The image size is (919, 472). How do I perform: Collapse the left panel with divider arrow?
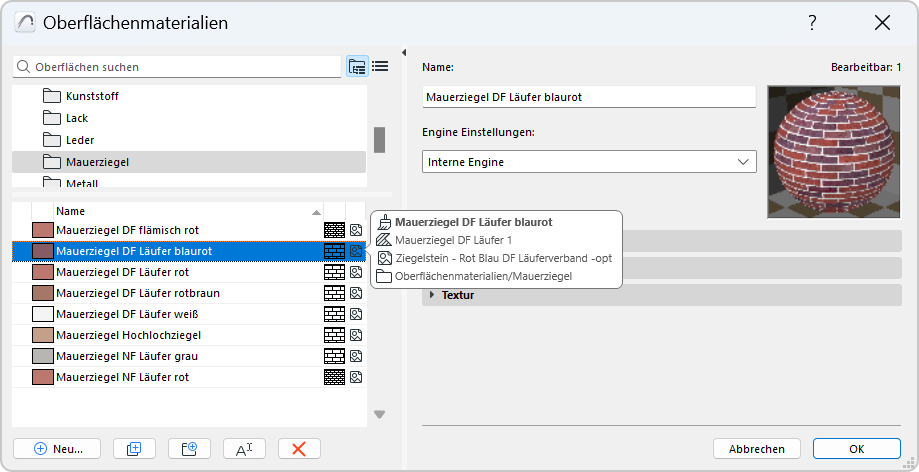(404, 53)
